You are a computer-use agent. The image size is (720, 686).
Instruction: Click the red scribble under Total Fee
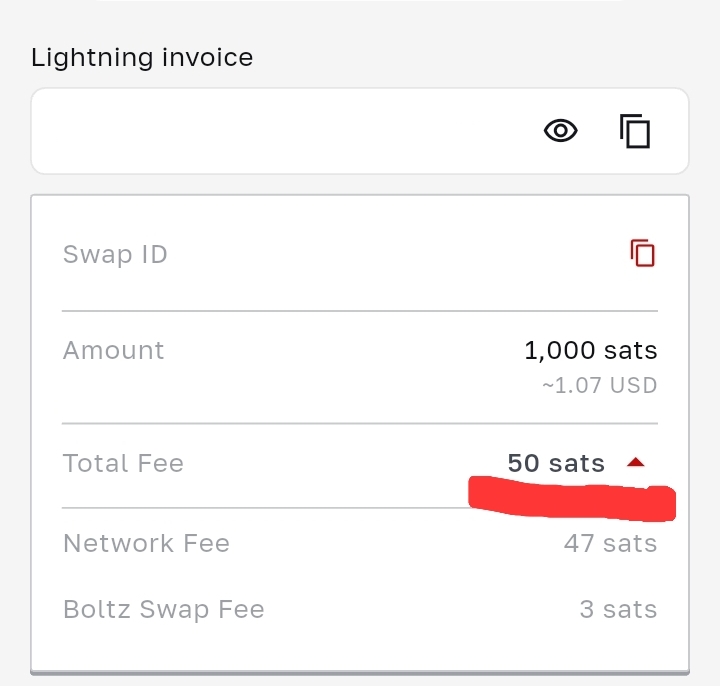pyautogui.click(x=572, y=500)
